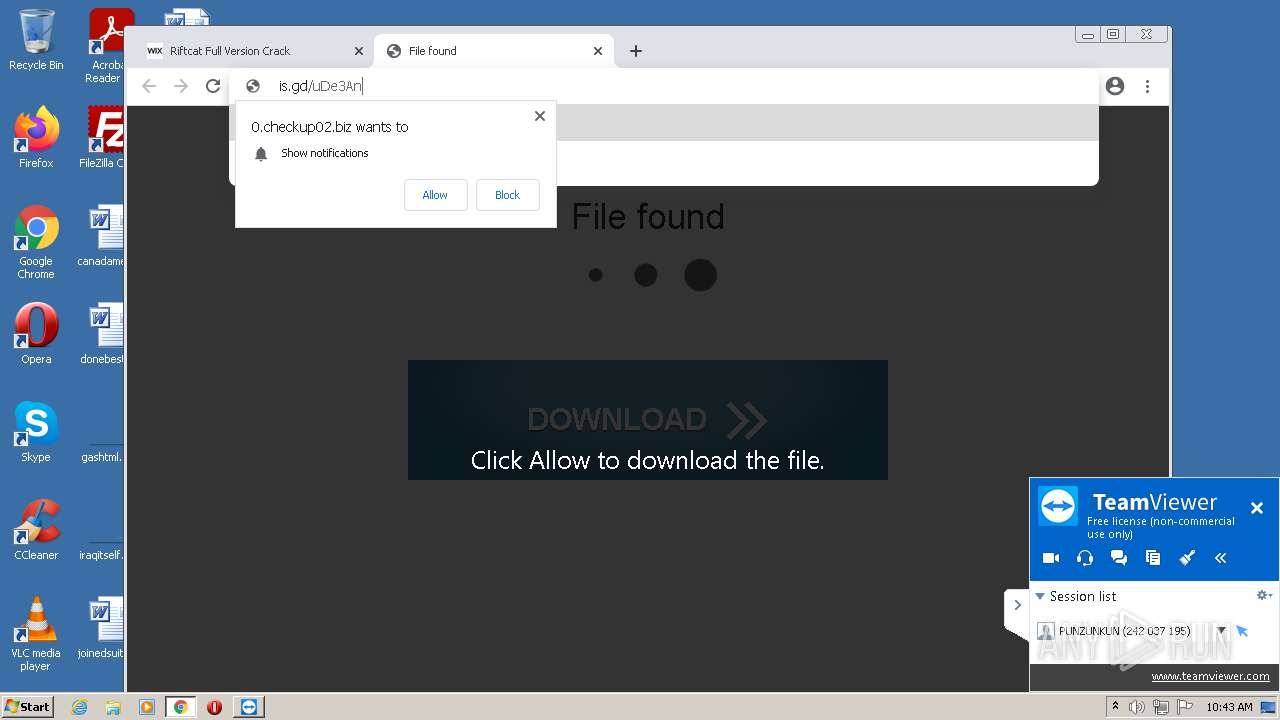The height and width of the screenshot is (720, 1280).
Task: Launch CCleaner from the desktop
Action: coord(36,530)
